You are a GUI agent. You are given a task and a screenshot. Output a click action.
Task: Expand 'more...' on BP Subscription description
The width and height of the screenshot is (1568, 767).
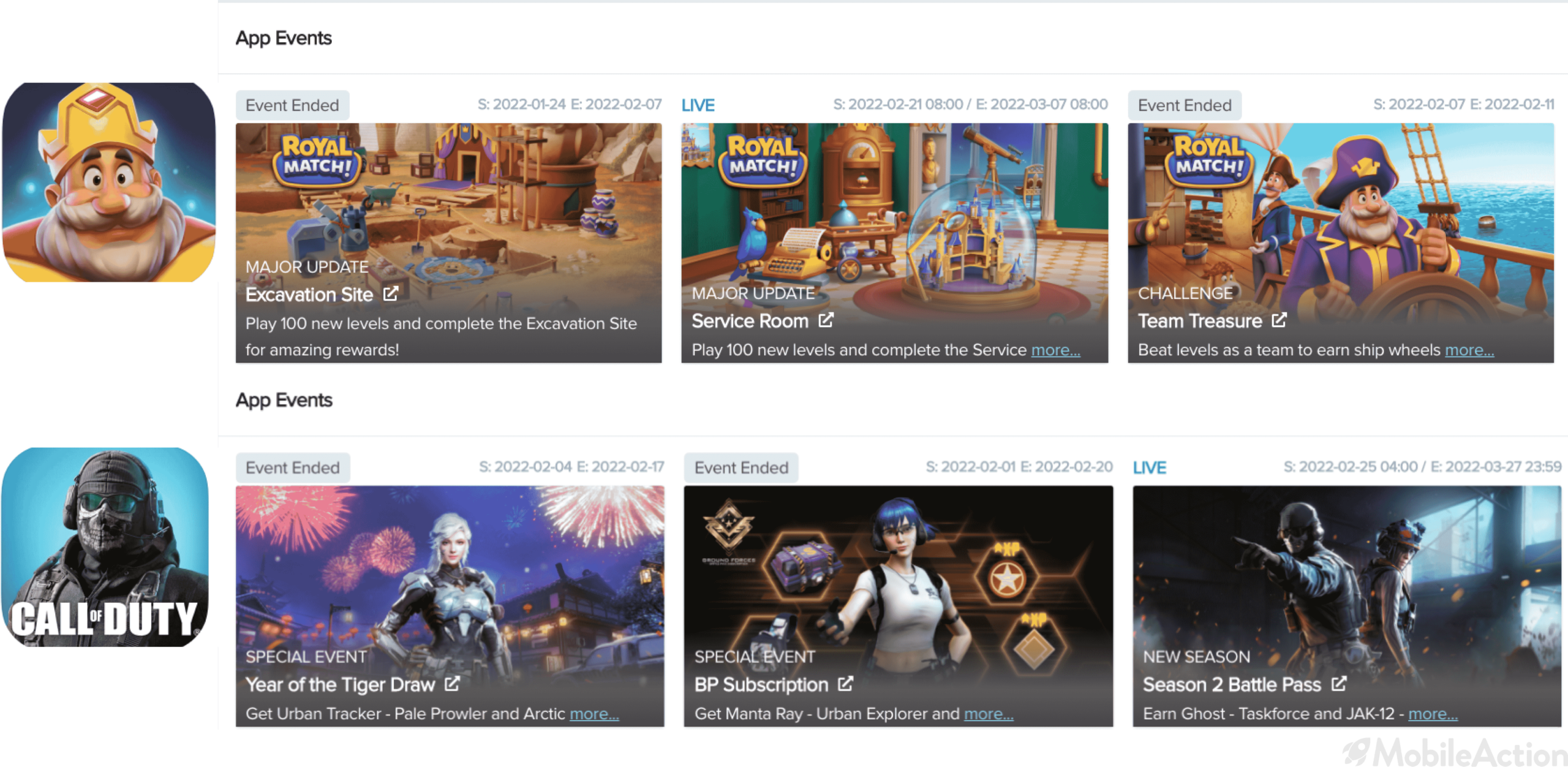point(989,714)
